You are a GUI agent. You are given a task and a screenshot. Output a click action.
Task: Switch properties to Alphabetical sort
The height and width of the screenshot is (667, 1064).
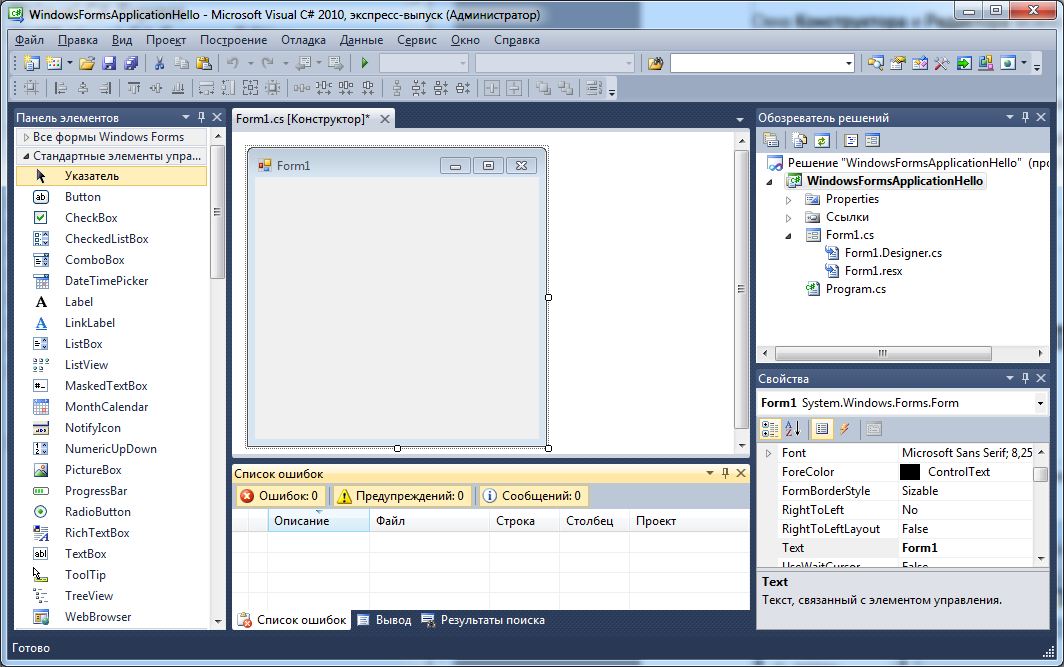pyautogui.click(x=793, y=429)
